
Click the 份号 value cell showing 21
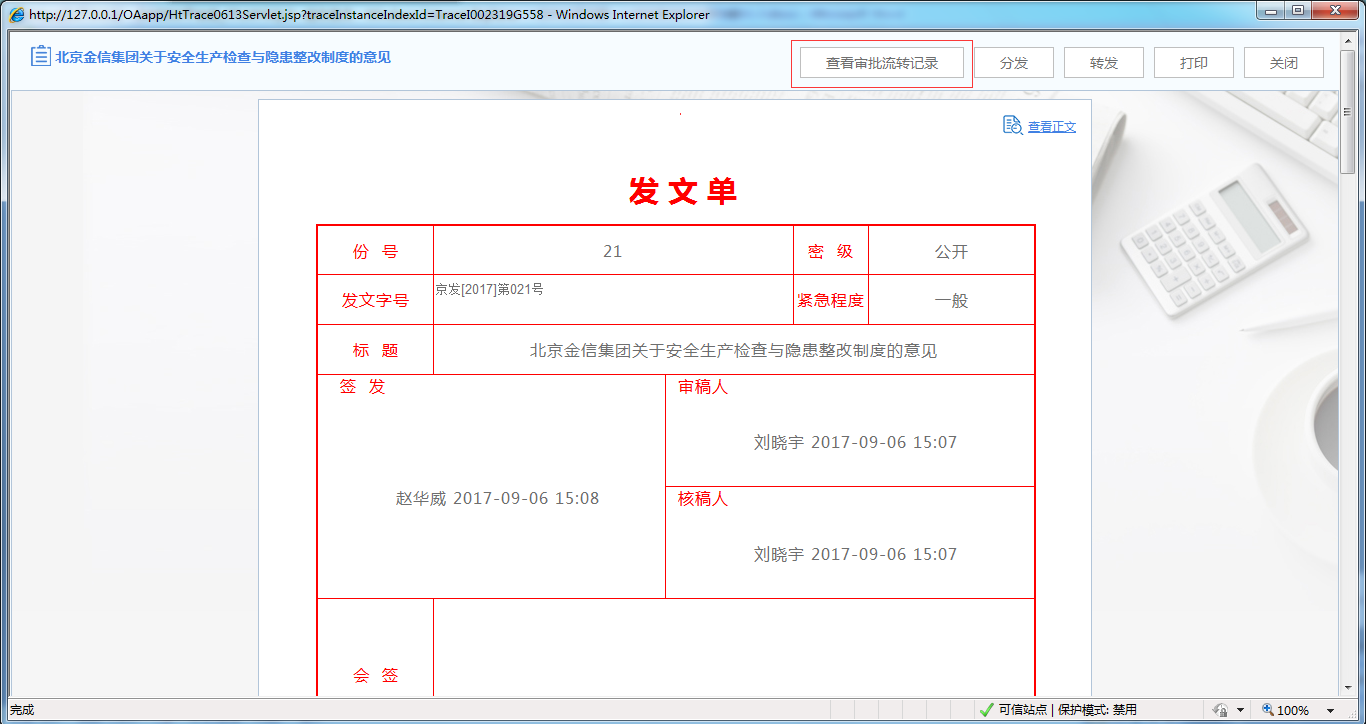[x=613, y=250]
